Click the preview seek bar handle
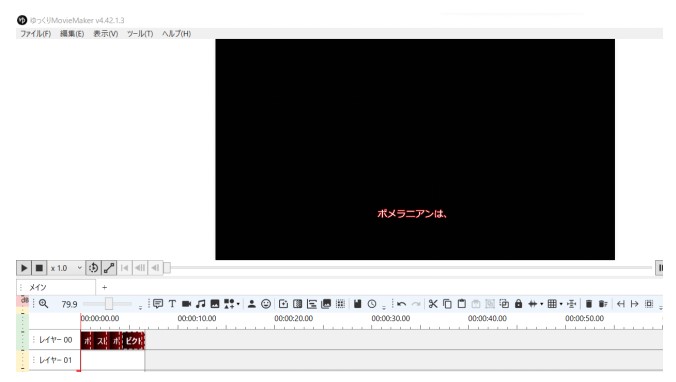Image resolution: width=676 pixels, height=382 pixels. click(167, 268)
